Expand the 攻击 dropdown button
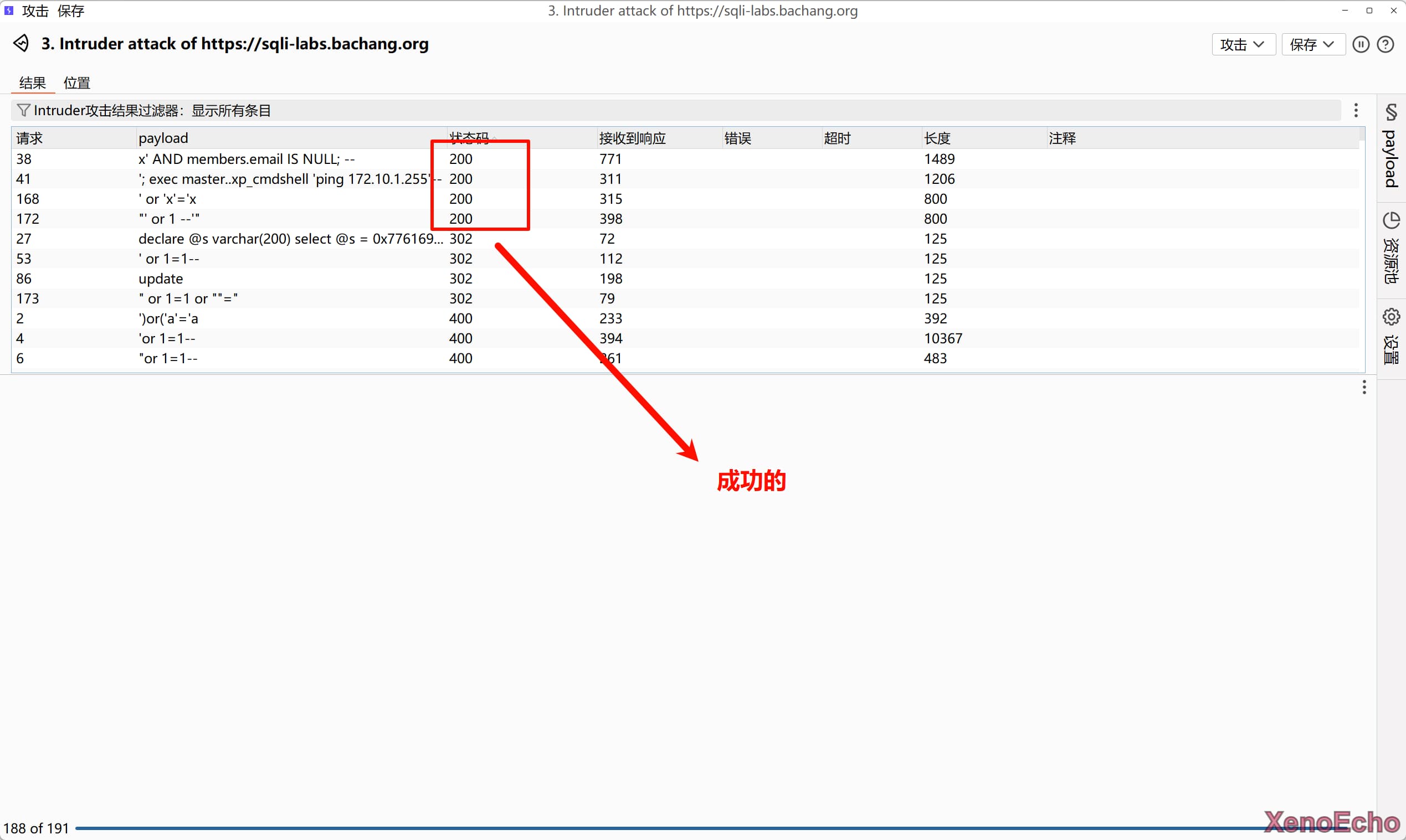Screen dimensions: 1406x840 pyautogui.click(x=1243, y=44)
